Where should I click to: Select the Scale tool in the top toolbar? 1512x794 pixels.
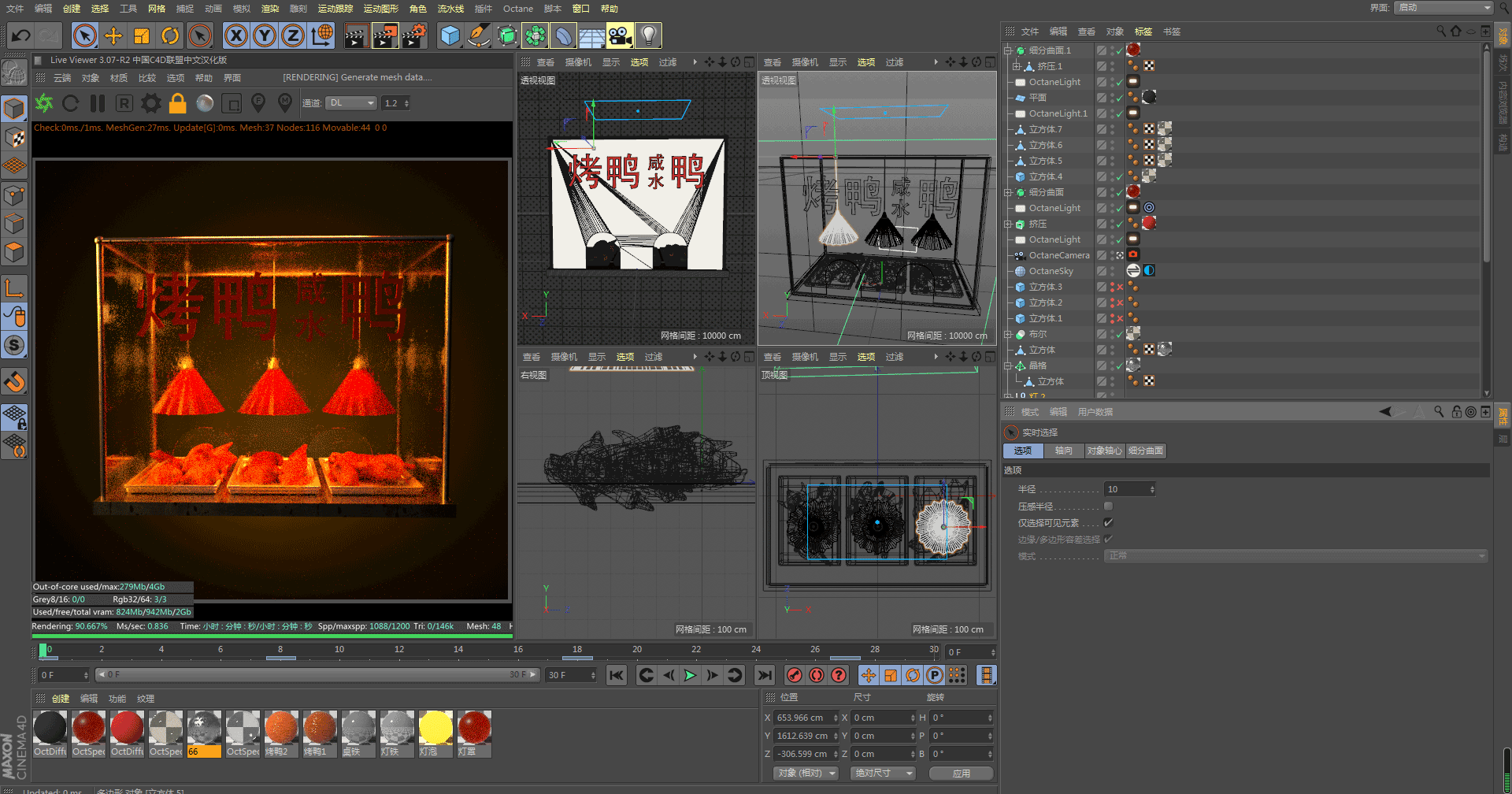pos(142,35)
